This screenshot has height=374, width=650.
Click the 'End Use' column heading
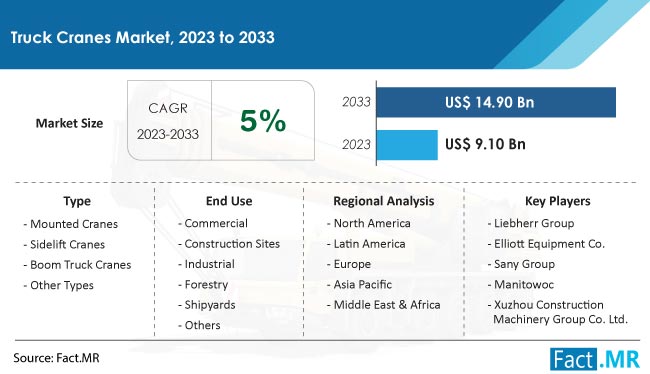click(229, 201)
